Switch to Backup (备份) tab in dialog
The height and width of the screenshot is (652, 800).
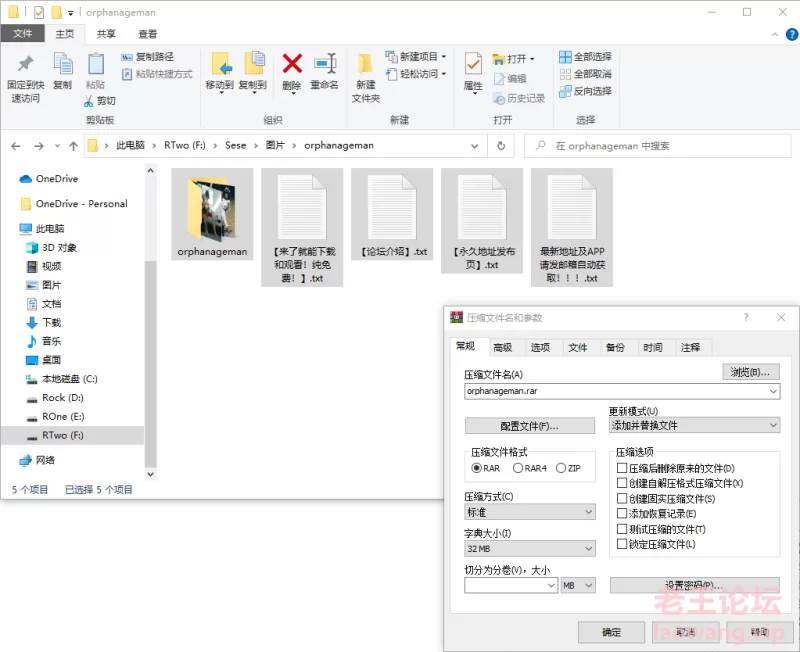[x=615, y=347]
